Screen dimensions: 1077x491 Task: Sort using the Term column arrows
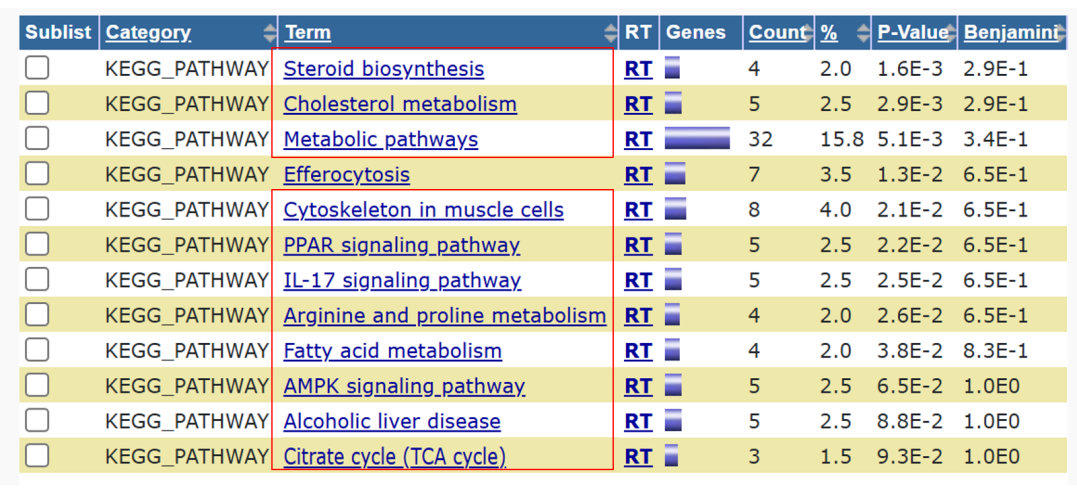(610, 32)
